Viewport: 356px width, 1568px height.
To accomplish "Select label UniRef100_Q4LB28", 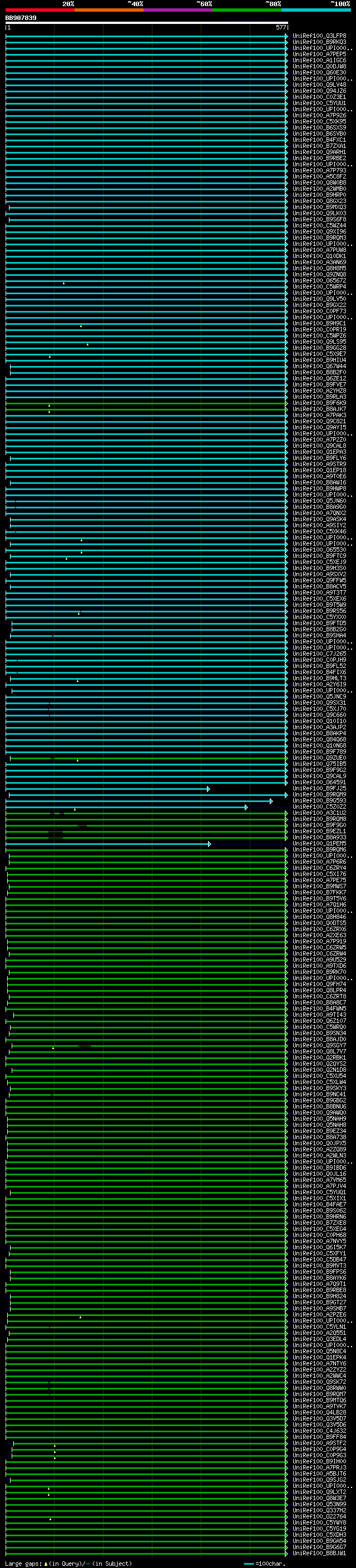I will point(319,1412).
